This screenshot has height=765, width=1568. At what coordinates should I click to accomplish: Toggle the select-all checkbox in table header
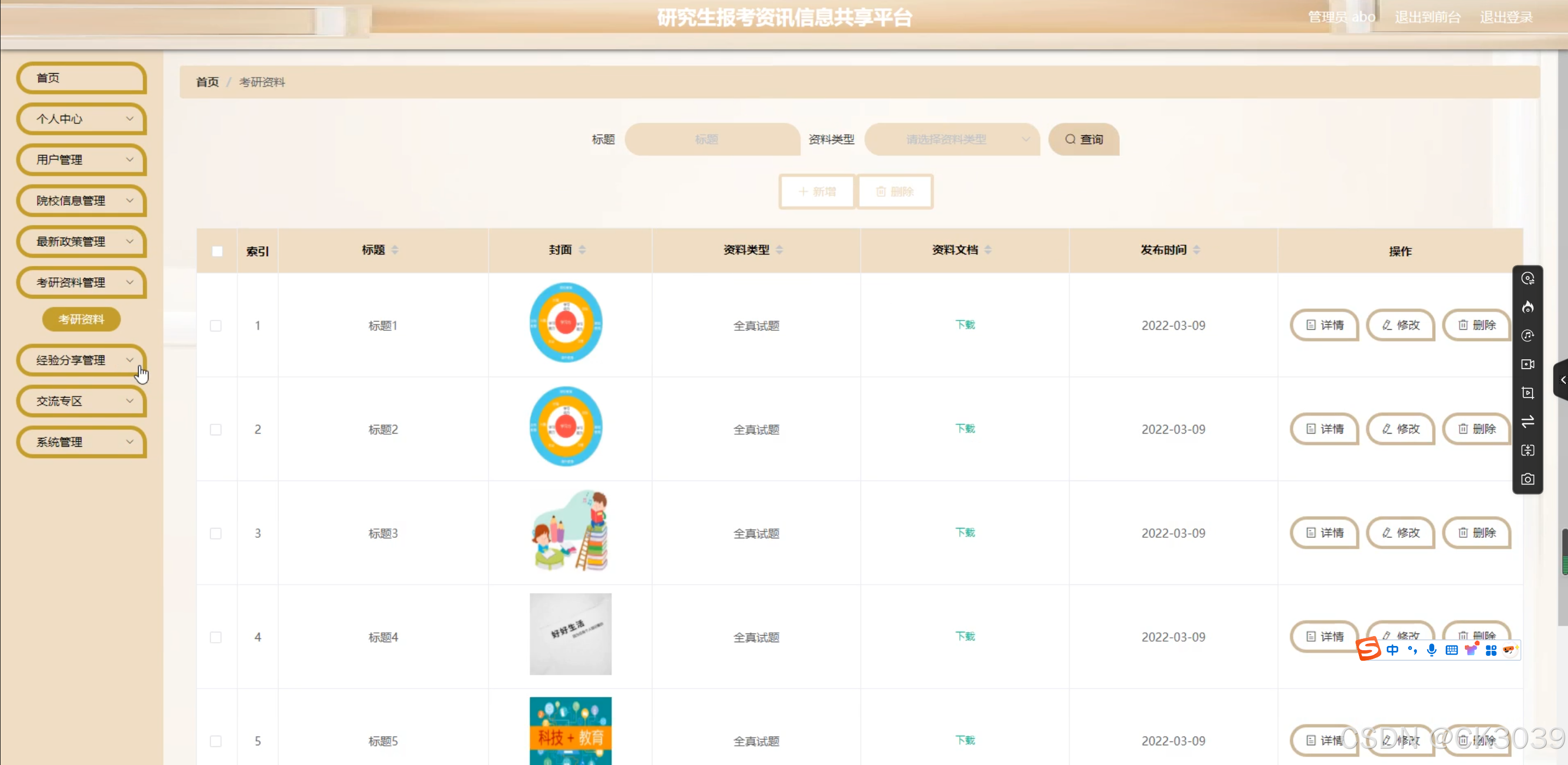217,251
